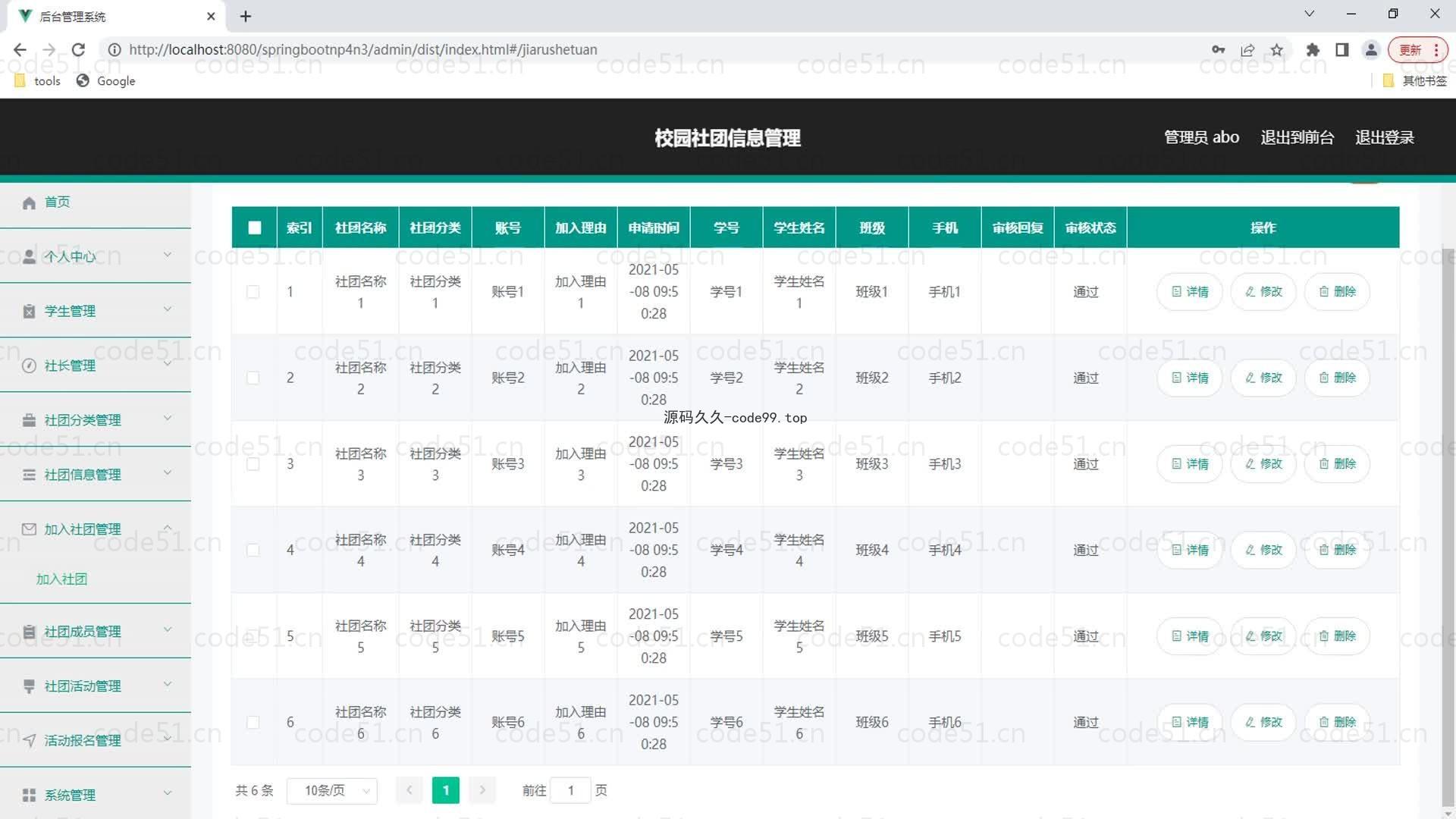1456x819 pixels.
Task: View site information icon next to URL
Action: [x=115, y=49]
